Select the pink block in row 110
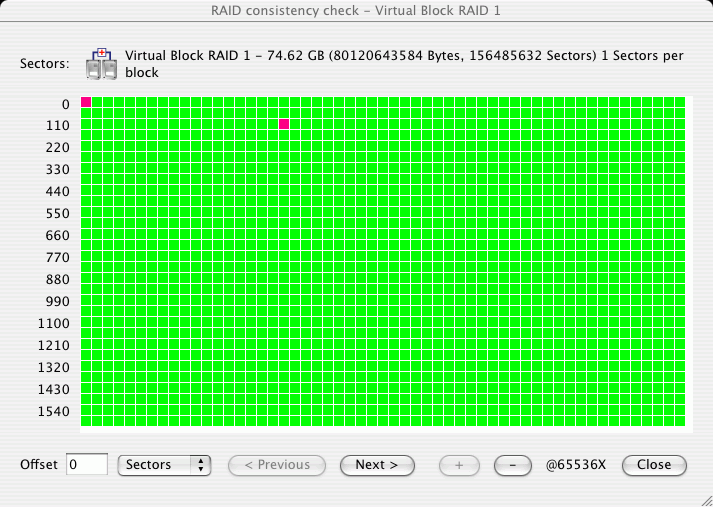Screen dimensions: 713x507 tap(284, 124)
